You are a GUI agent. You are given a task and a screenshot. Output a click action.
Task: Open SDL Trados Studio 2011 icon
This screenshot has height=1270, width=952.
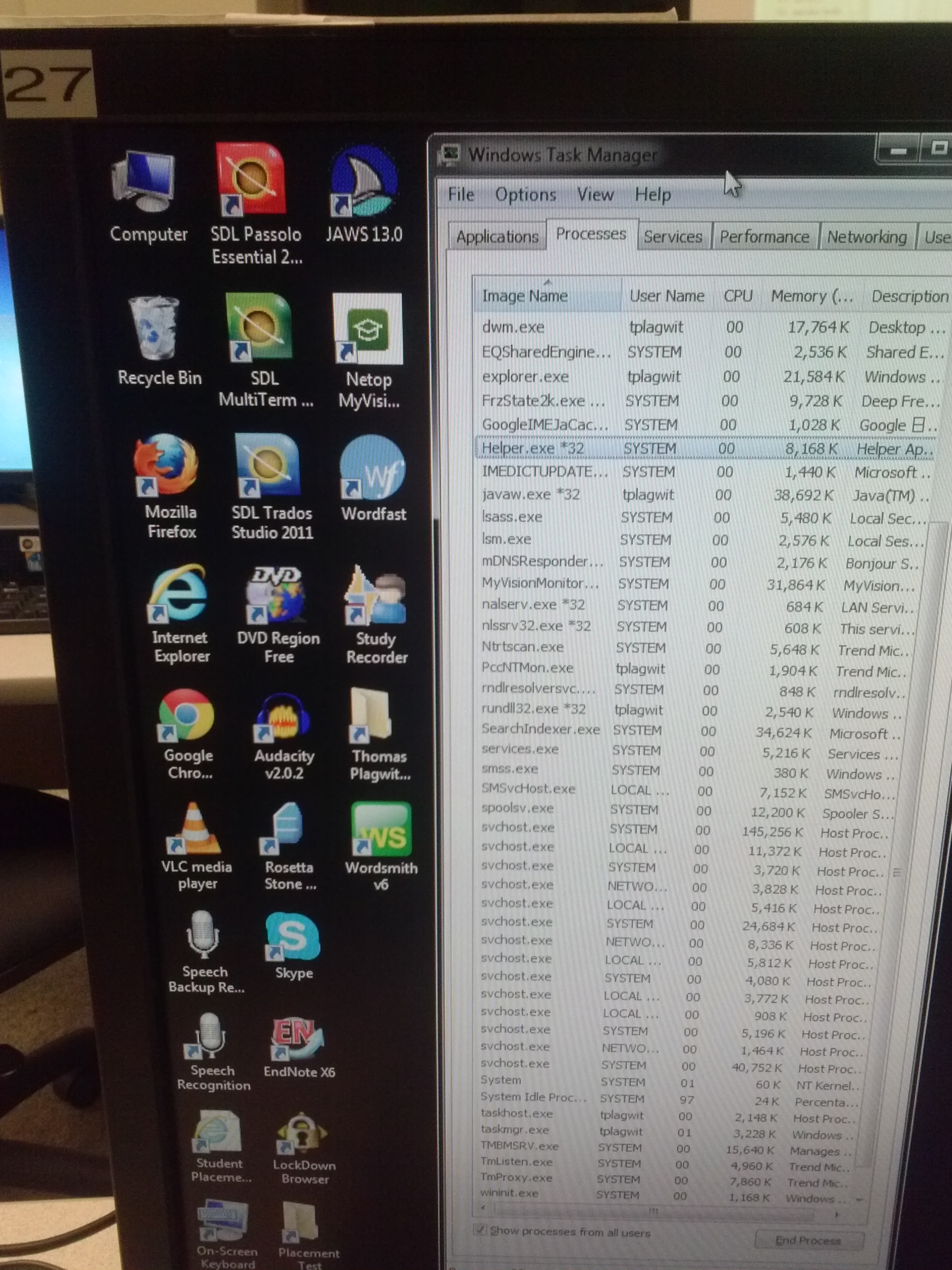pos(268,466)
